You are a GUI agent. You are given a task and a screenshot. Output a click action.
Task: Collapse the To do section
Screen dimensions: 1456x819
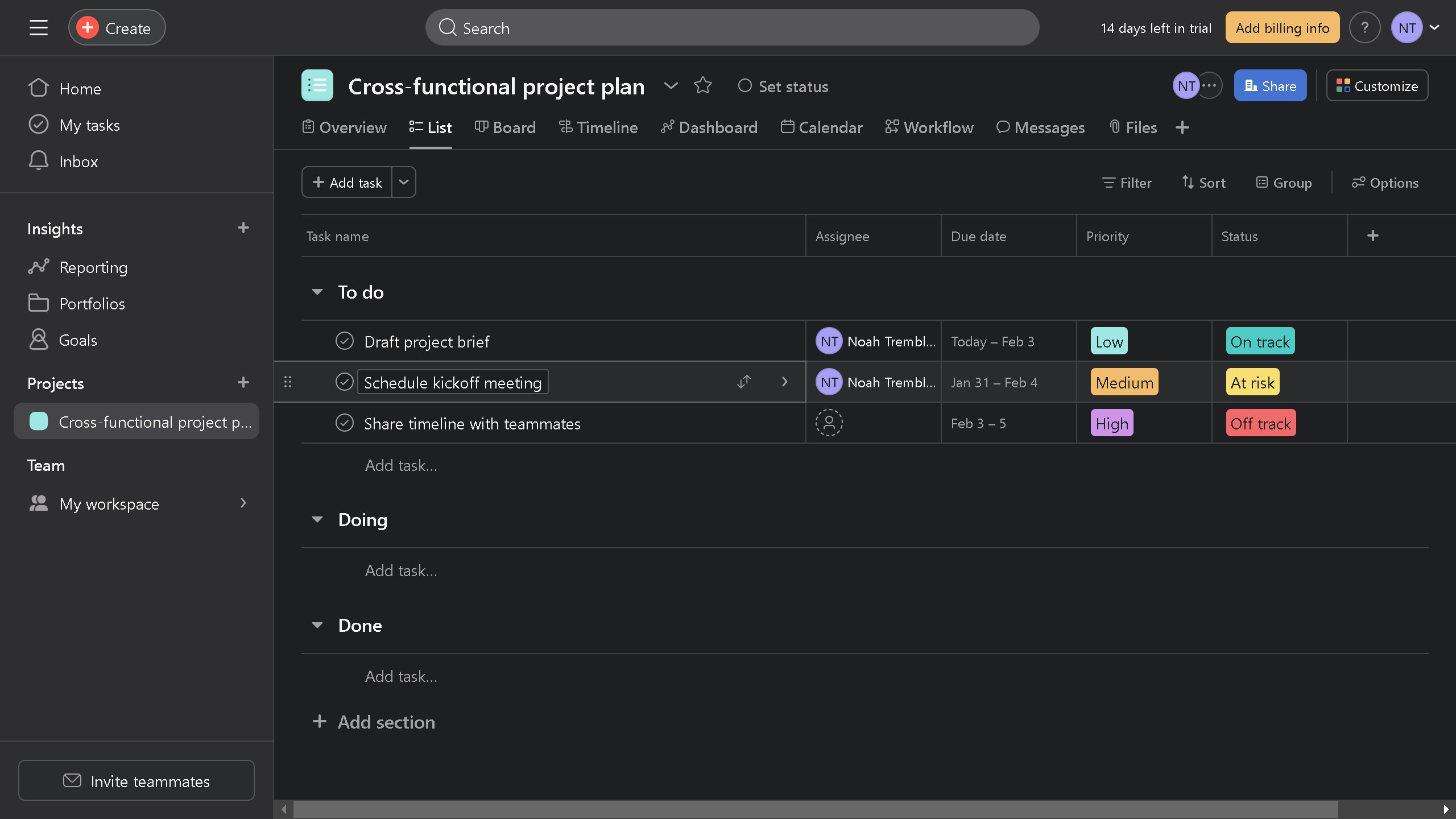(x=317, y=292)
